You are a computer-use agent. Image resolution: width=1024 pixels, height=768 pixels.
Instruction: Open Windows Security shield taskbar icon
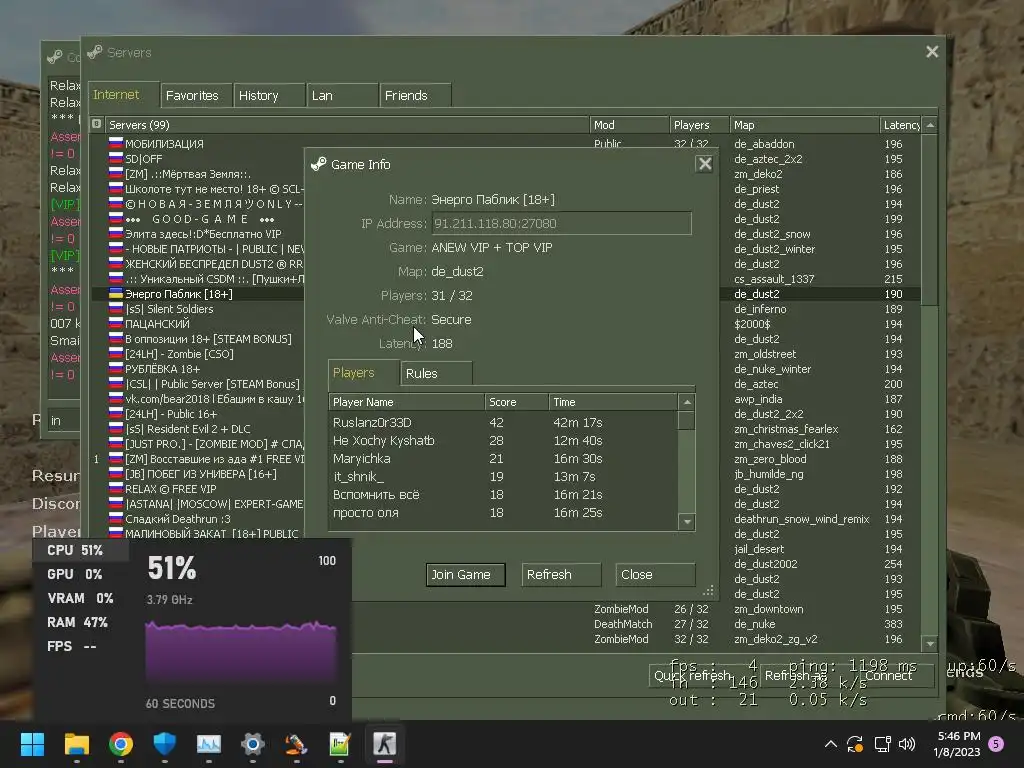[x=165, y=744]
